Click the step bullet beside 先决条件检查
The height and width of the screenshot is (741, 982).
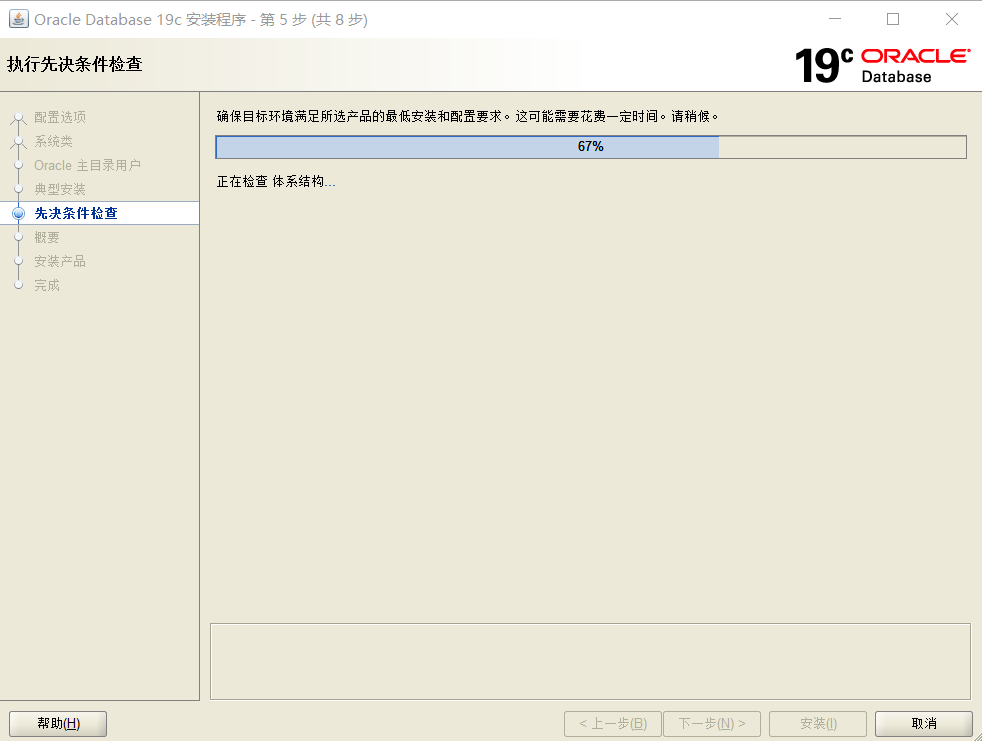pyautogui.click(x=19, y=214)
